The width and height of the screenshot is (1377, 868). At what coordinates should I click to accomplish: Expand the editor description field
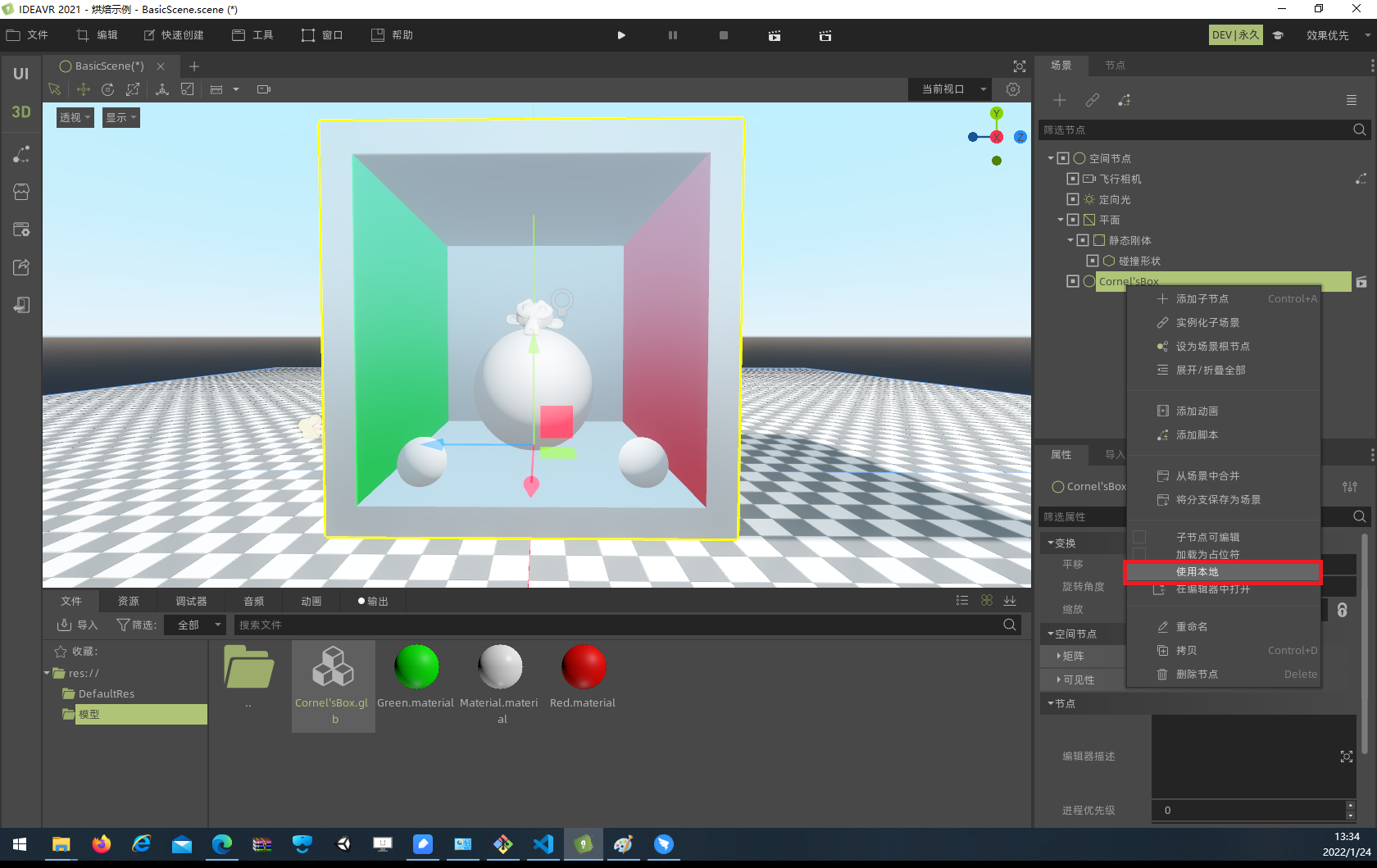pyautogui.click(x=1347, y=757)
